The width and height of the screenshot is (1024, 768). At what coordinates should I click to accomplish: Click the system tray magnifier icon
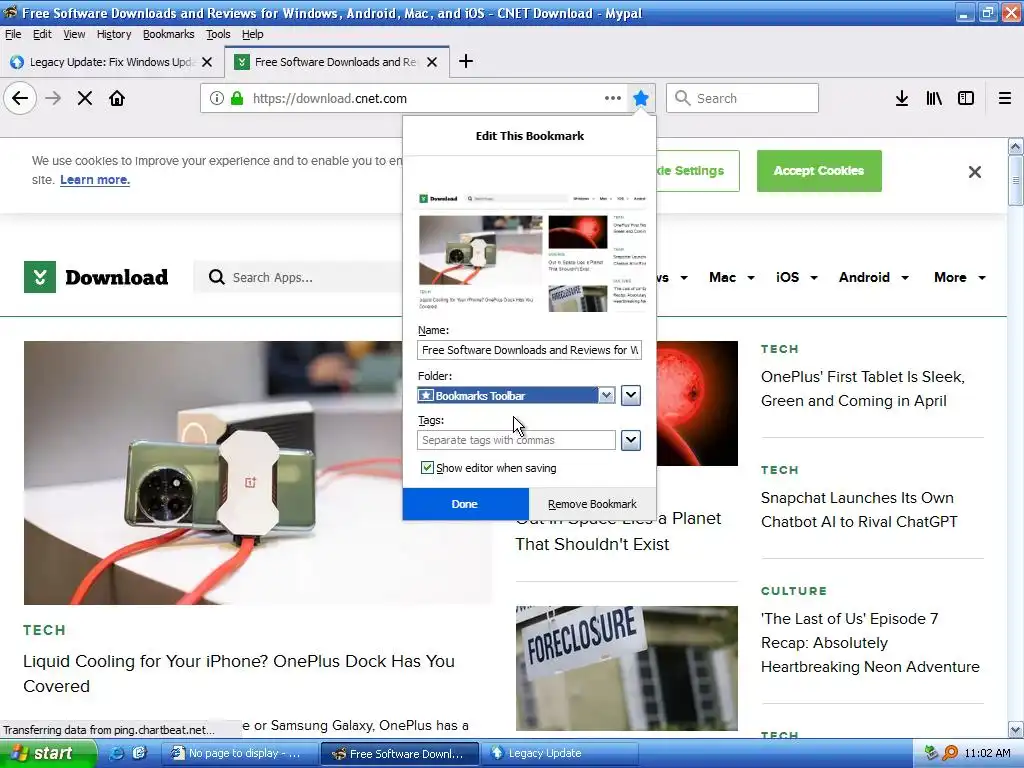tap(950, 753)
